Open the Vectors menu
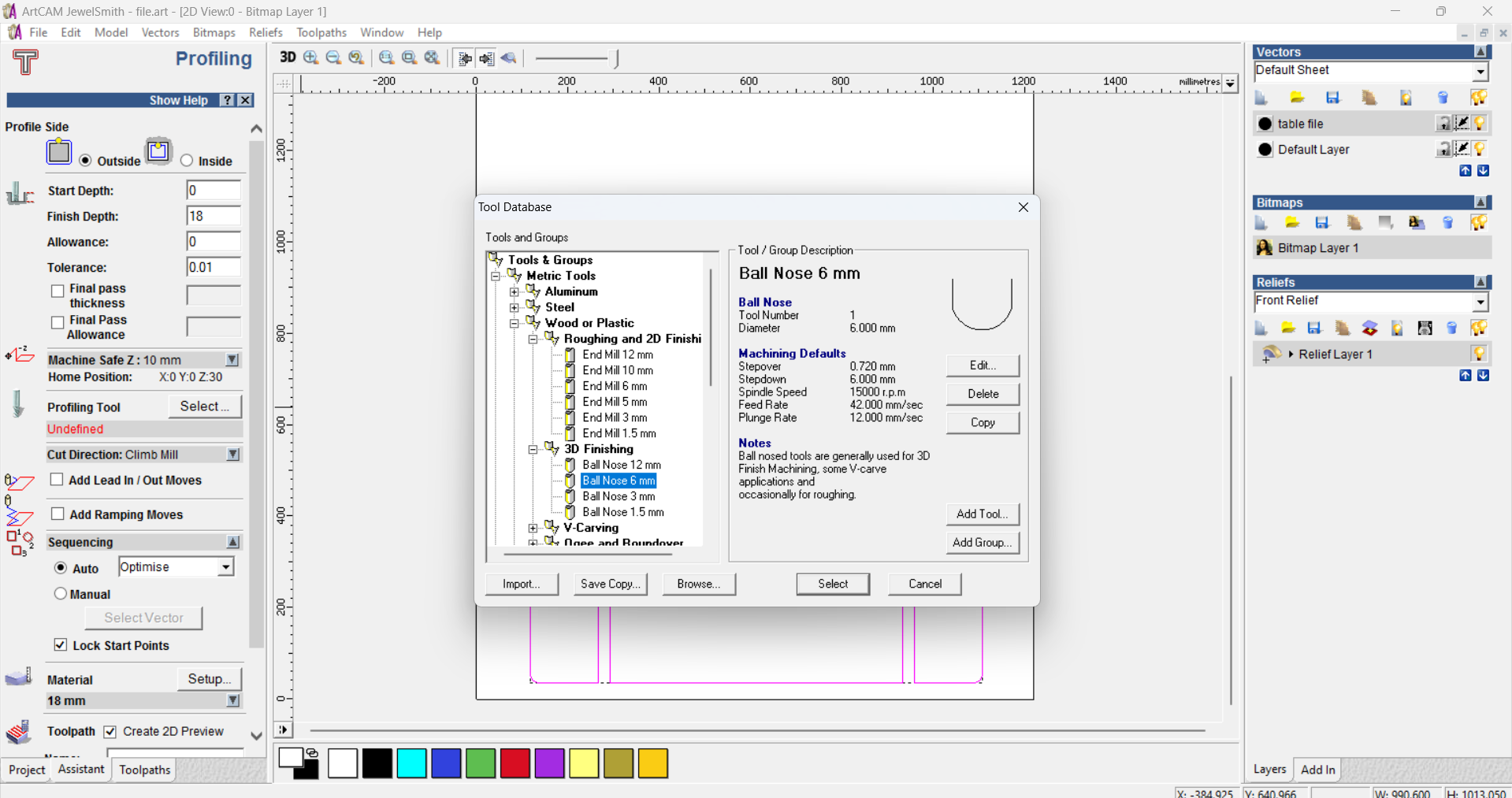The image size is (1512, 798). tap(160, 32)
